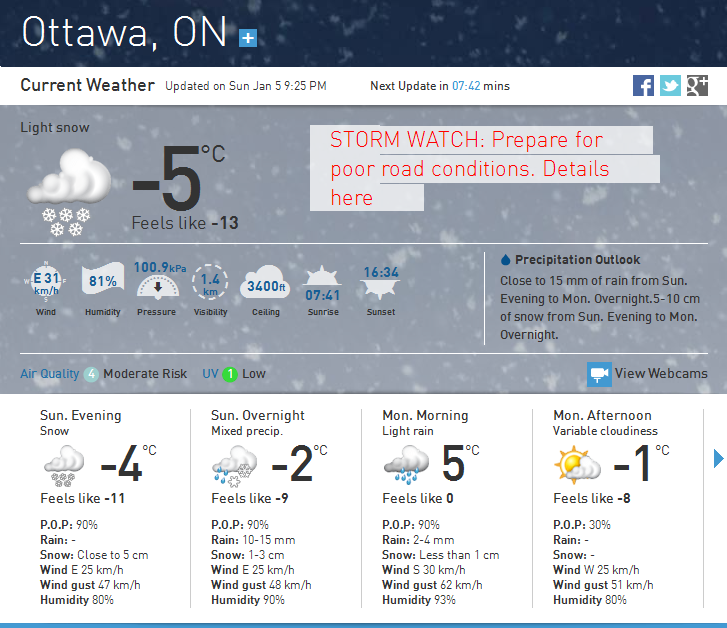Click the visibility 1.4 km dial
Screen dimensions: 727x628
210,282
